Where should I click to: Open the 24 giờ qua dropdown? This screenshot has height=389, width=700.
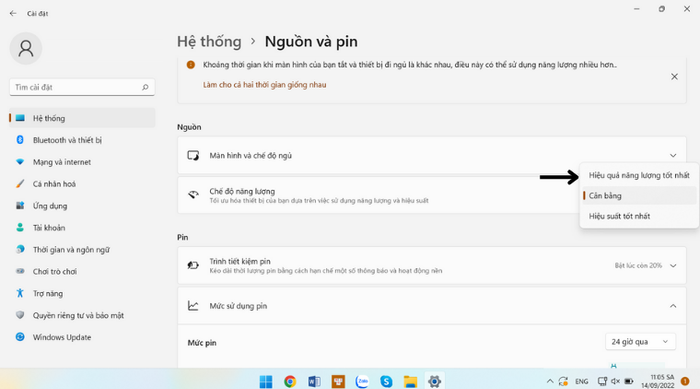coord(640,342)
